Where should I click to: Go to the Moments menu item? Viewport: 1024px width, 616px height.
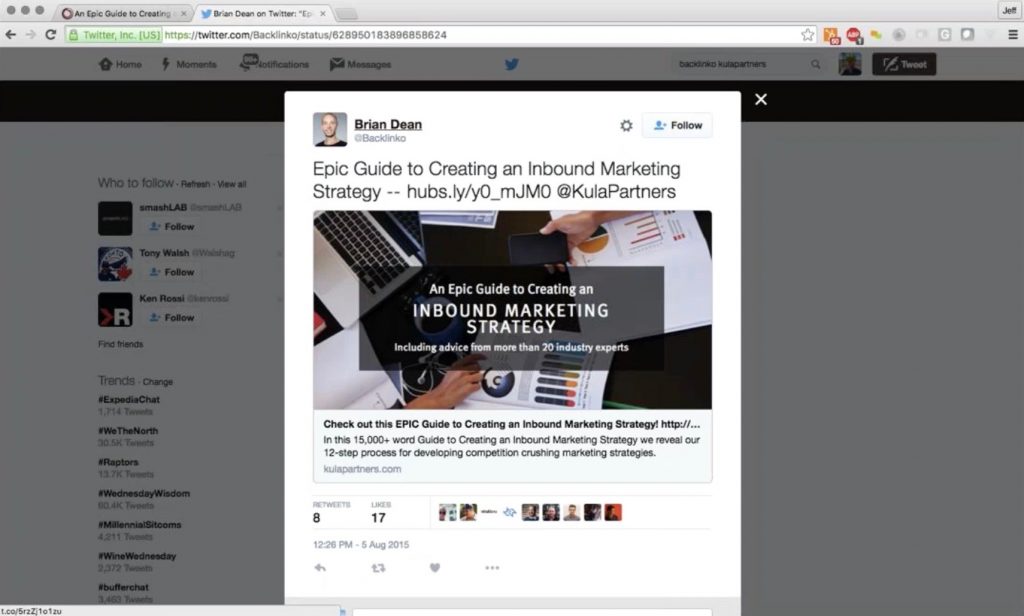(189, 64)
